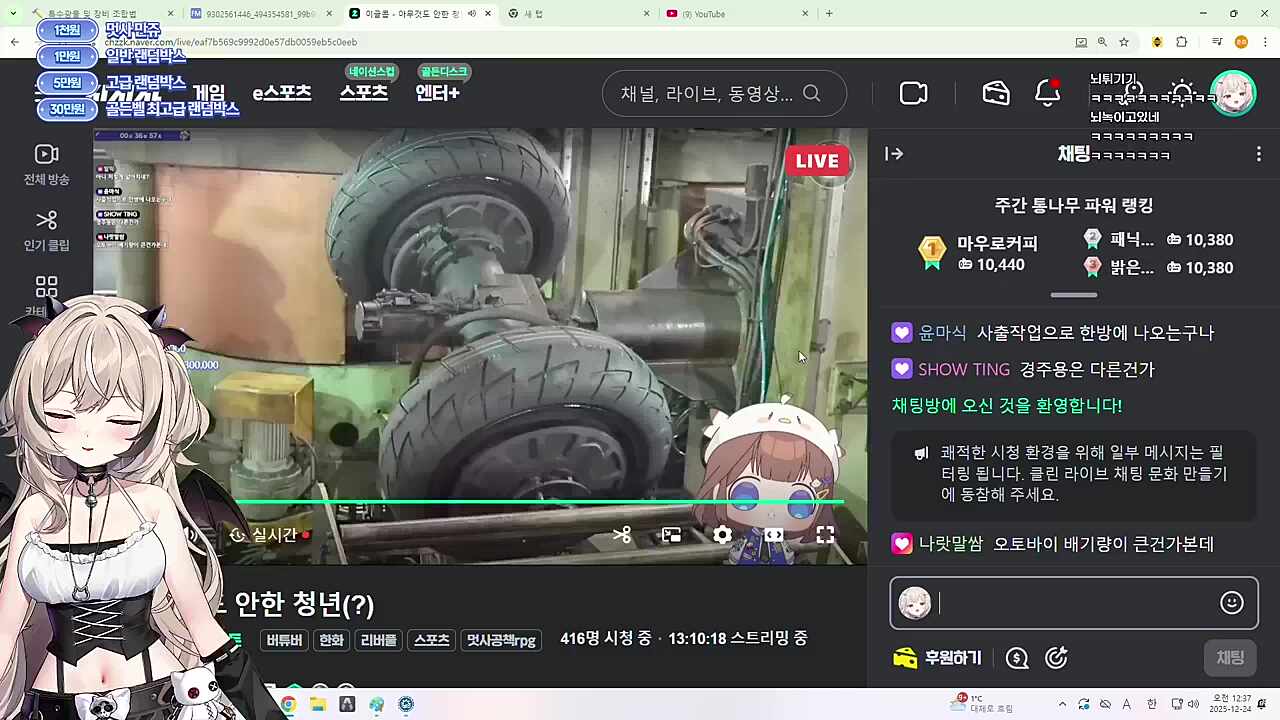Screen dimensions: 1280x720
Task: Open the notifications bell
Action: tap(1047, 92)
